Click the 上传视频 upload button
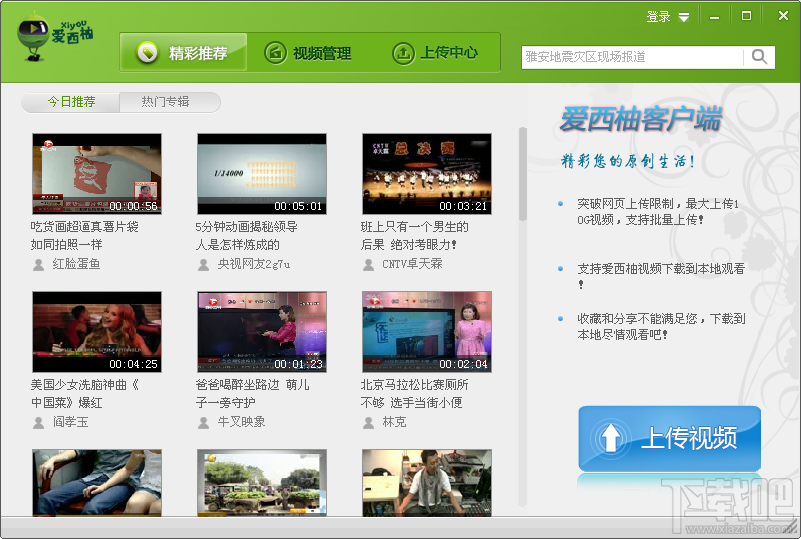 tap(670, 438)
